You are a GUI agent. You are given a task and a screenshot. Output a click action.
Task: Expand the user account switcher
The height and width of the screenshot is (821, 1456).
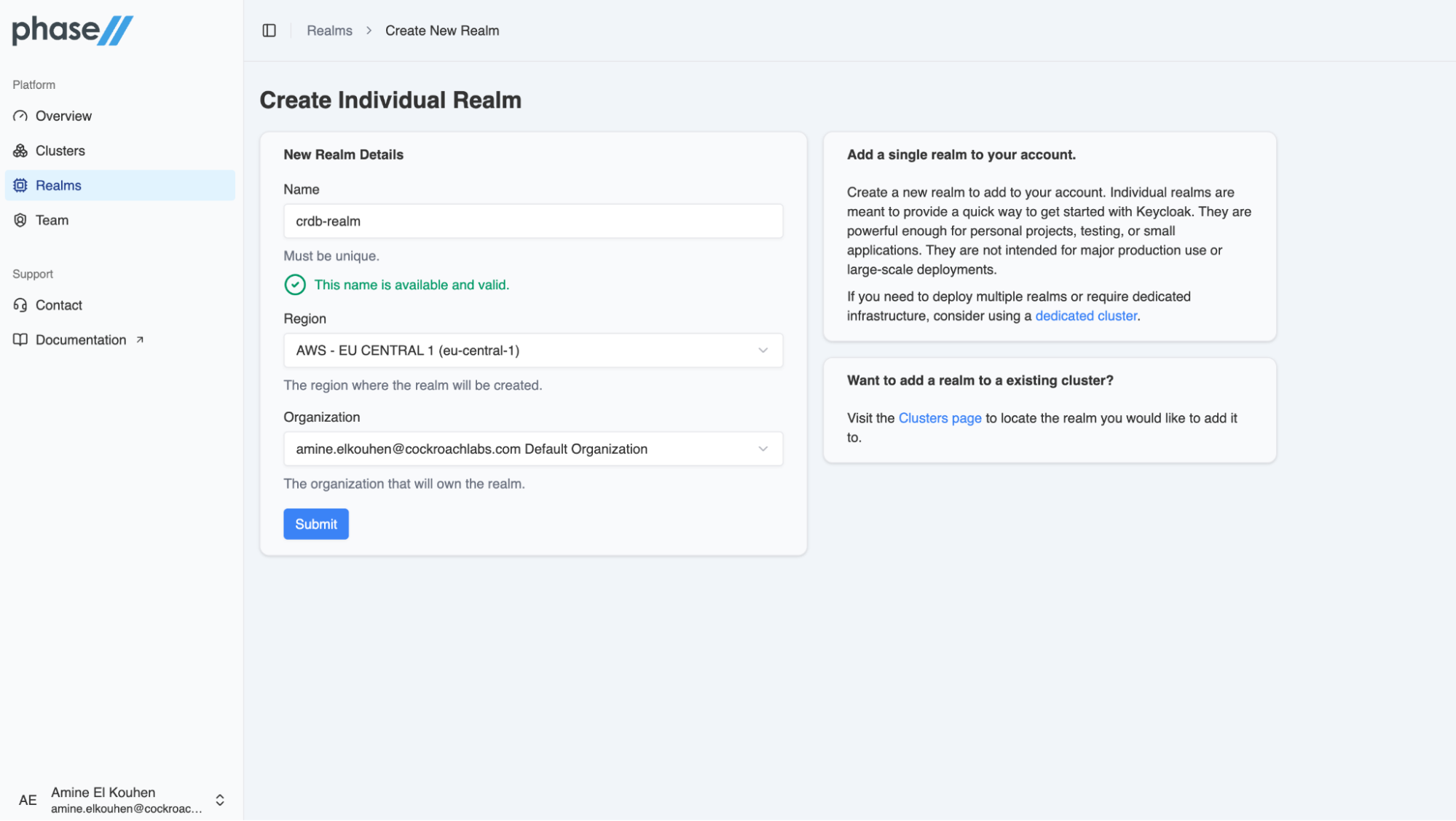tap(220, 800)
